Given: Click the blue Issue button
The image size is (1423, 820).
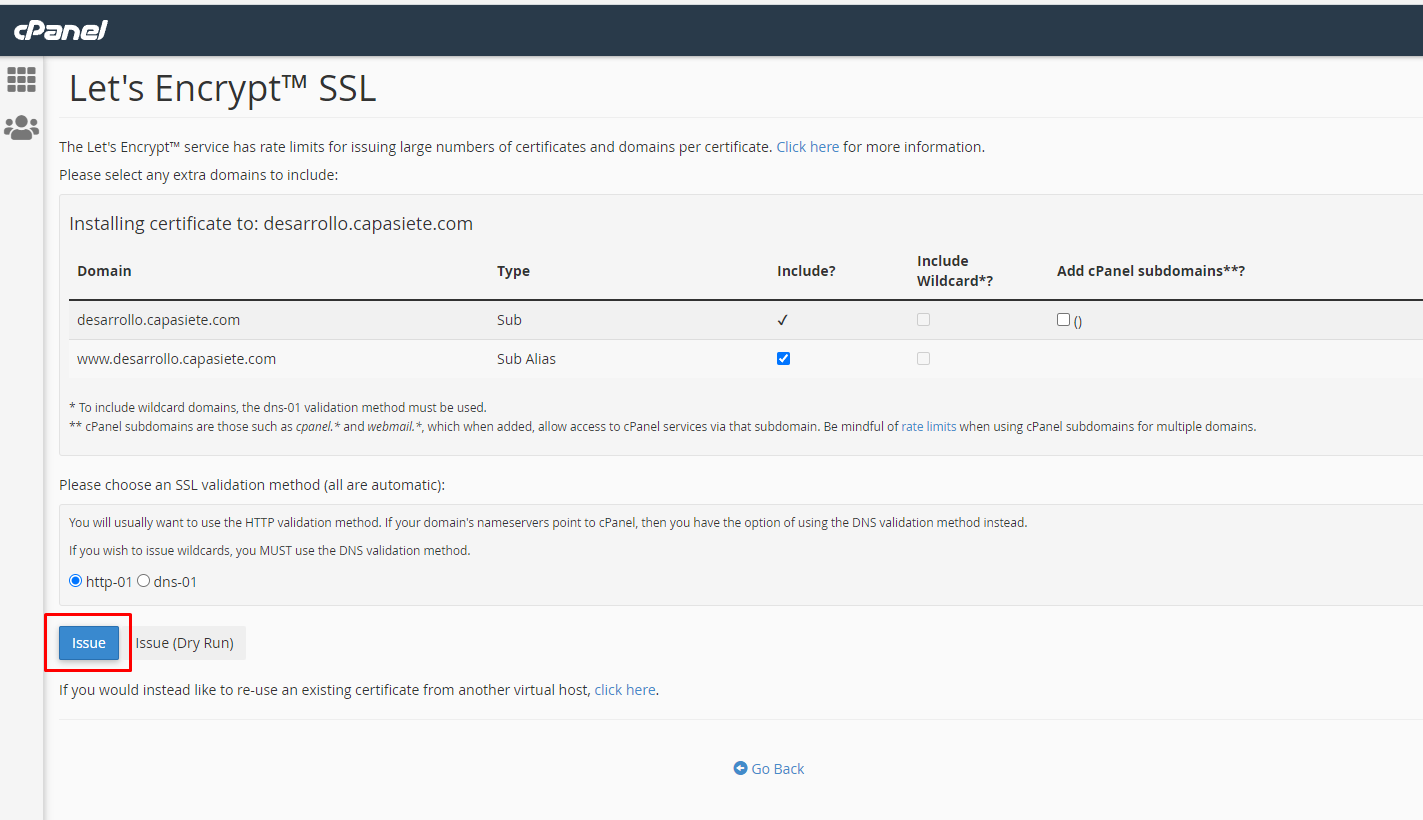Looking at the screenshot, I should pos(89,643).
